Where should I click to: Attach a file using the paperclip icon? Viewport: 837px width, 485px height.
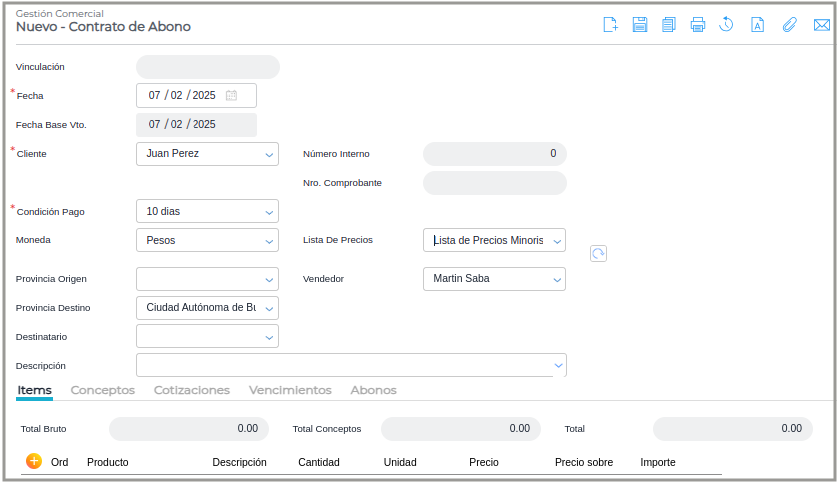click(789, 25)
